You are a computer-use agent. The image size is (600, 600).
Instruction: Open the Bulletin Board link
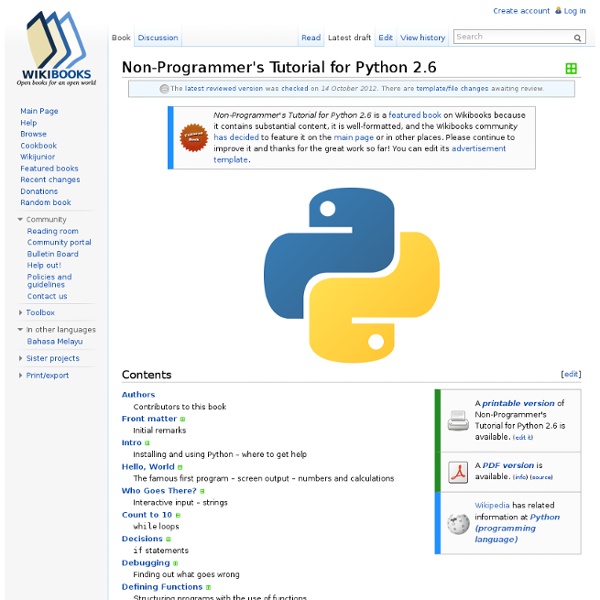pos(52,254)
